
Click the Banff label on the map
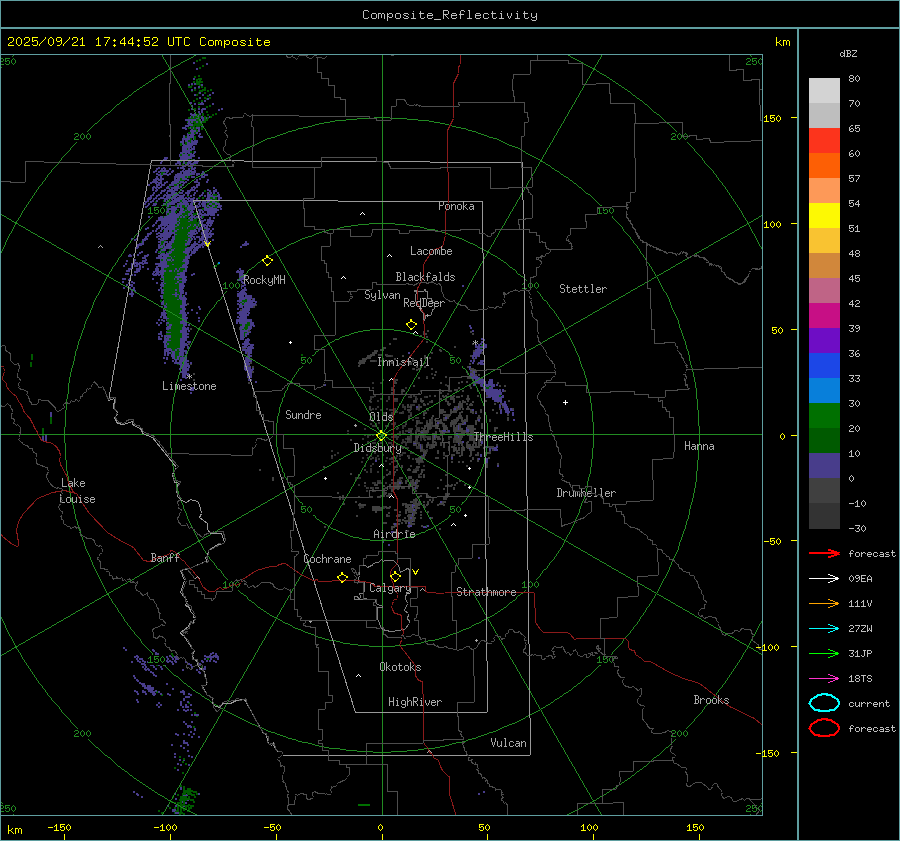[165, 558]
